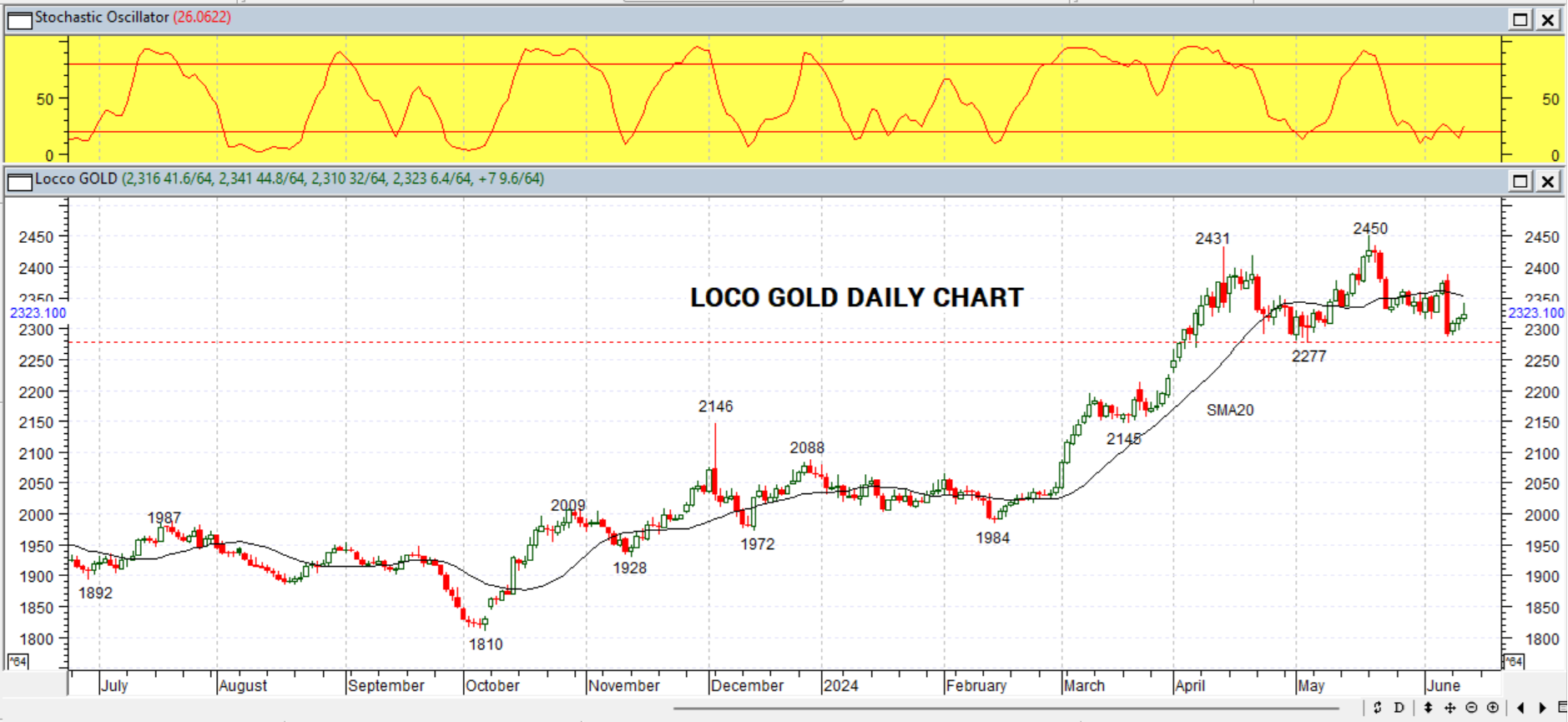Screen dimensions: 1568x722
Task: Click the 2146 spike price annotation
Action: pyautogui.click(x=716, y=406)
